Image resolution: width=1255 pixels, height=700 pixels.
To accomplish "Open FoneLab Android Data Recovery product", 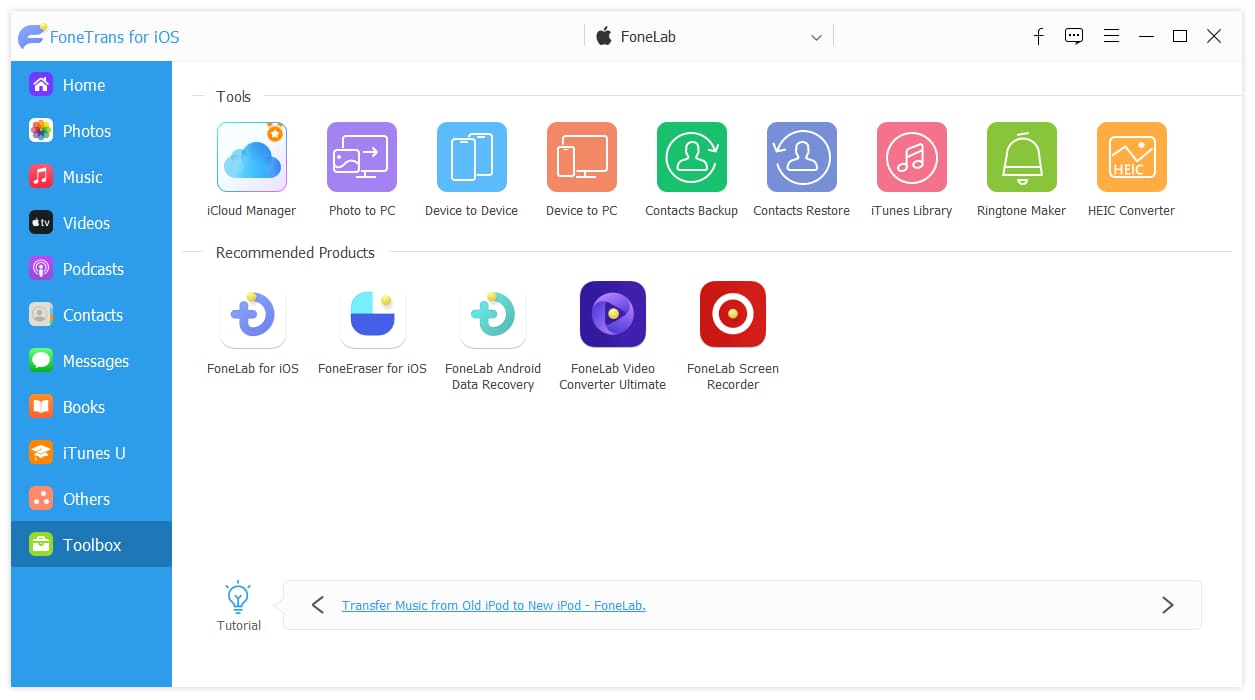I will pyautogui.click(x=493, y=314).
